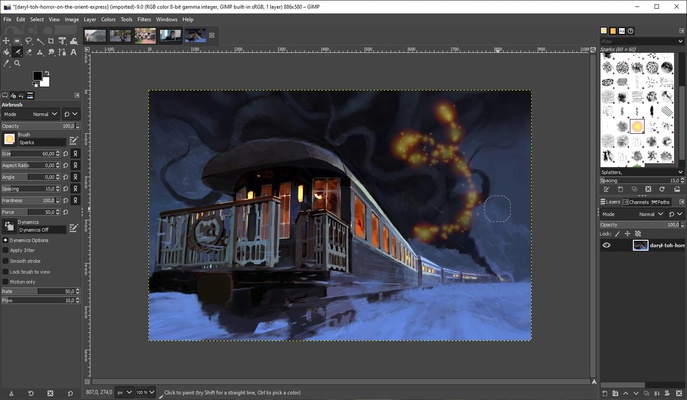687x400 pixels.
Task: Select the Move tool in the toolbox
Action: (6, 41)
